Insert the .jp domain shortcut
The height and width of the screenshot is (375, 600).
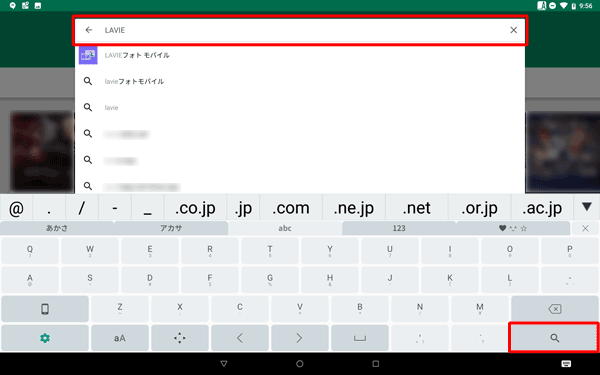[243, 208]
